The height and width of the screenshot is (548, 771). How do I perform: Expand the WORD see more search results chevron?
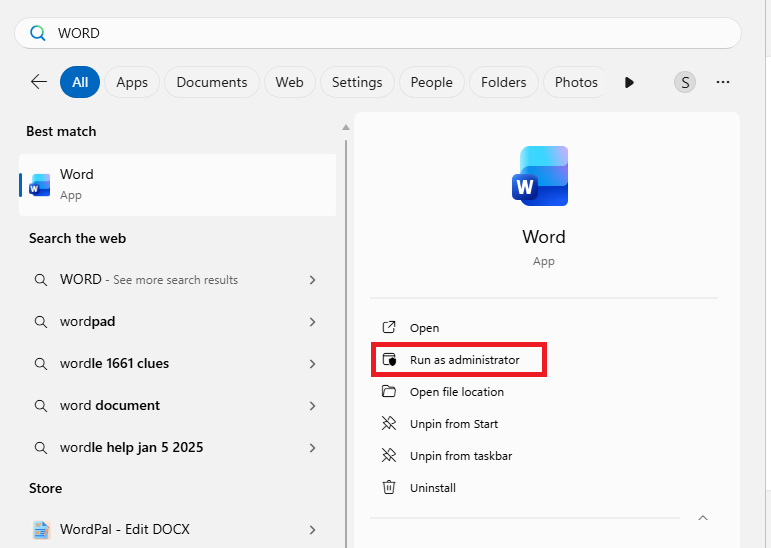point(312,280)
